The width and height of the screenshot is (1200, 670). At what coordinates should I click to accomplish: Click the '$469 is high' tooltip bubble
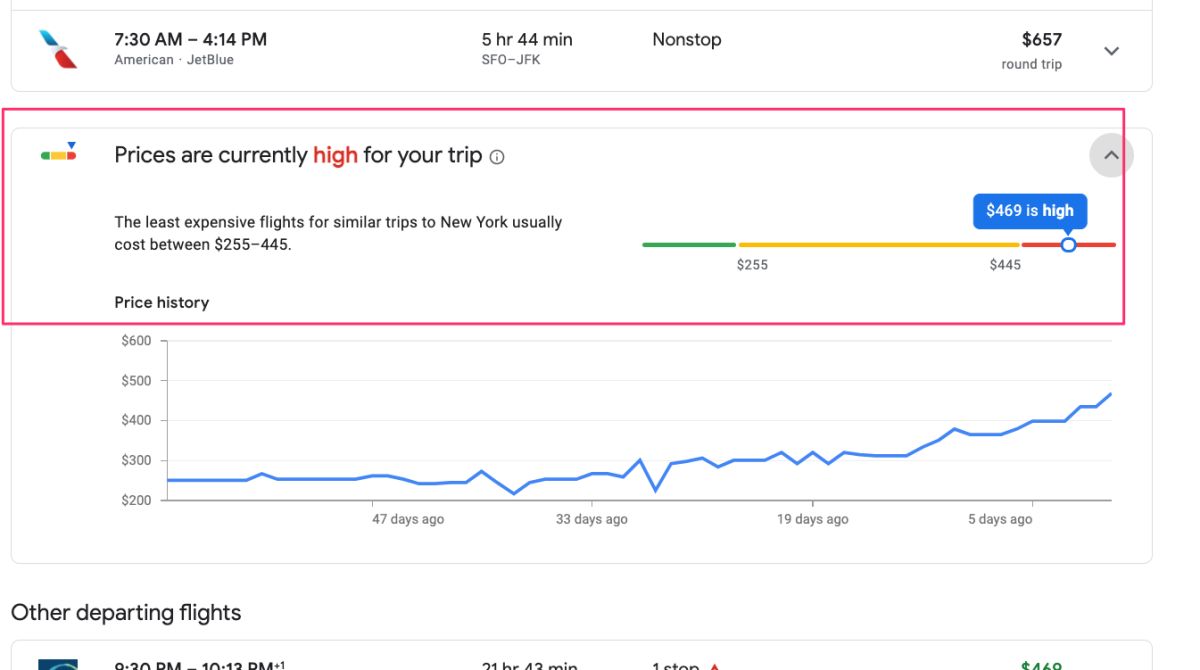click(1029, 211)
